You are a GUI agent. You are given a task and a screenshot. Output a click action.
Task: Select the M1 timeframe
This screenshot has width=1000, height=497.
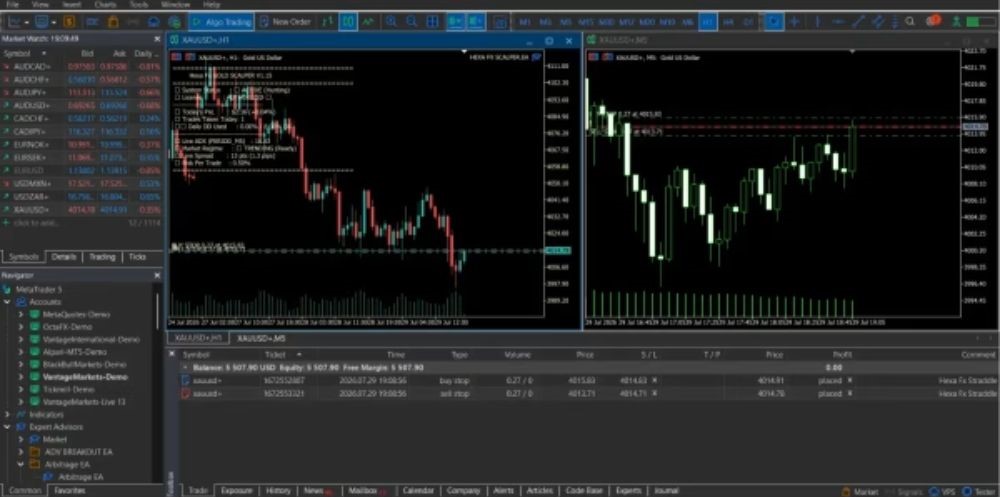point(525,22)
